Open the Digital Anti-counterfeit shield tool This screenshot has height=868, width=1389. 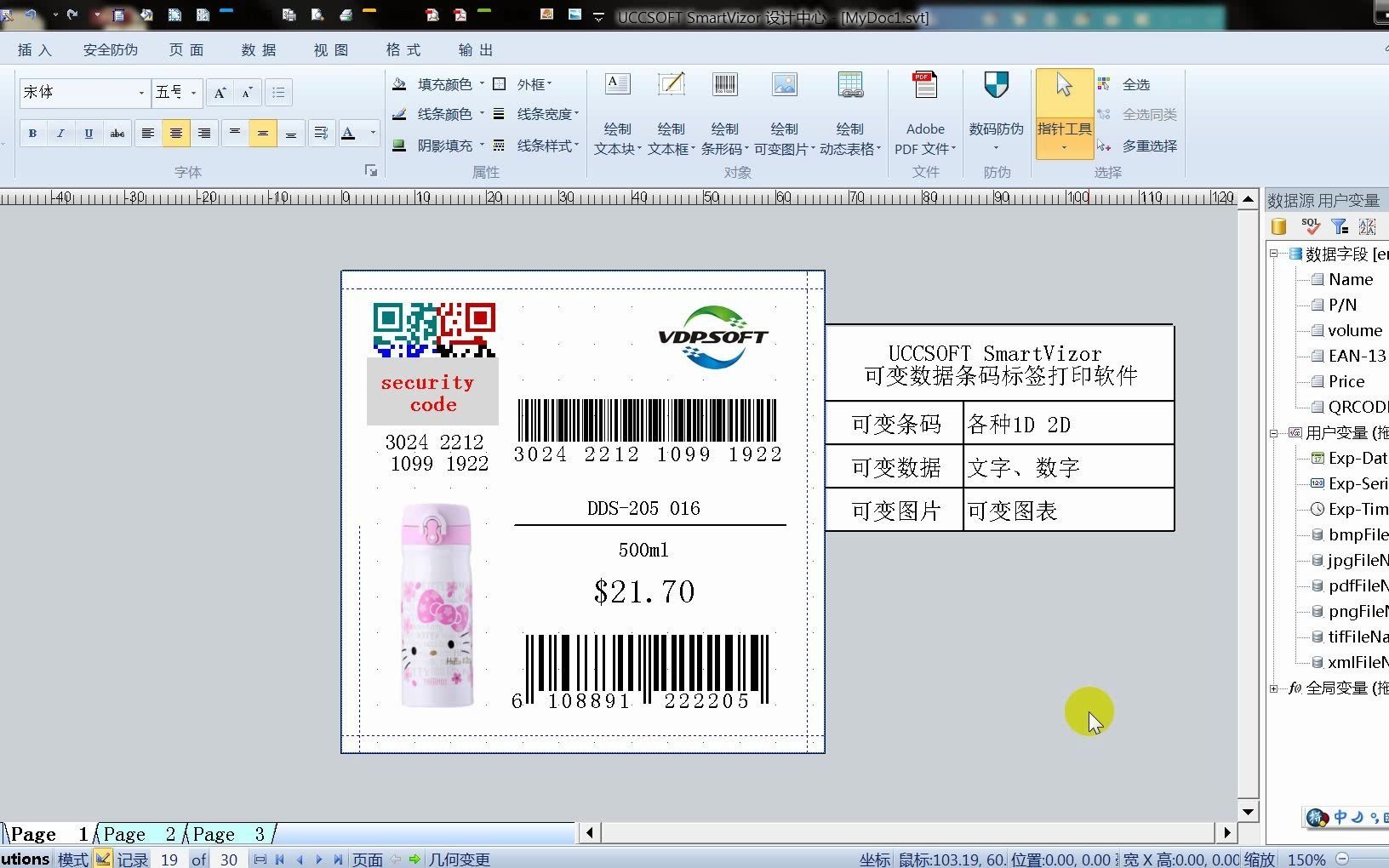click(x=996, y=114)
